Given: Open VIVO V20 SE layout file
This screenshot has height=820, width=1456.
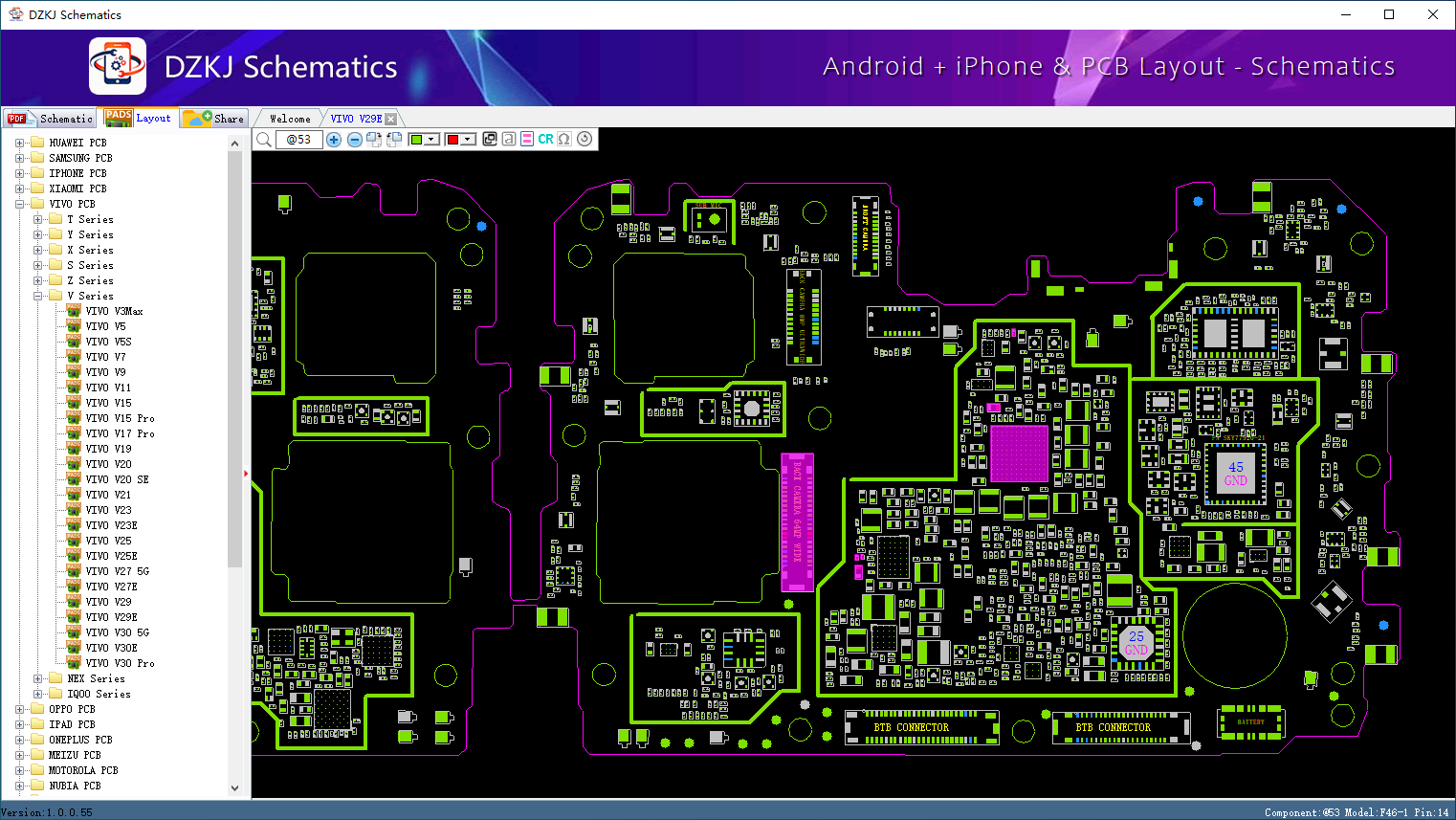Looking at the screenshot, I should click(x=117, y=479).
